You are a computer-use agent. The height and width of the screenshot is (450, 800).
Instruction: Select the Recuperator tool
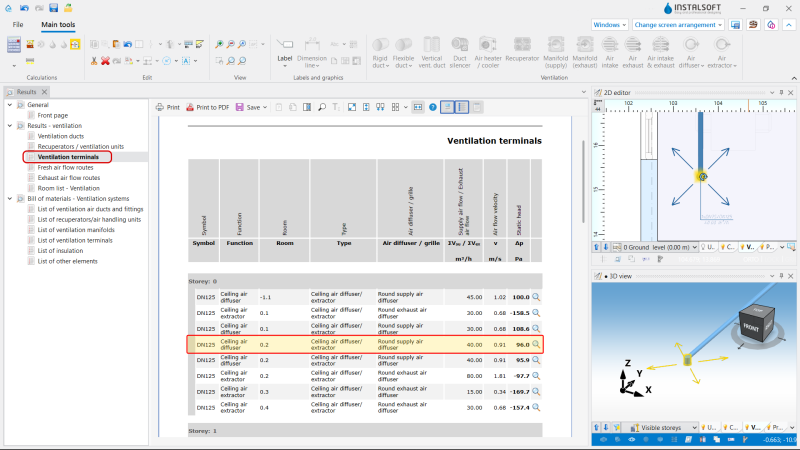pyautogui.click(x=522, y=50)
